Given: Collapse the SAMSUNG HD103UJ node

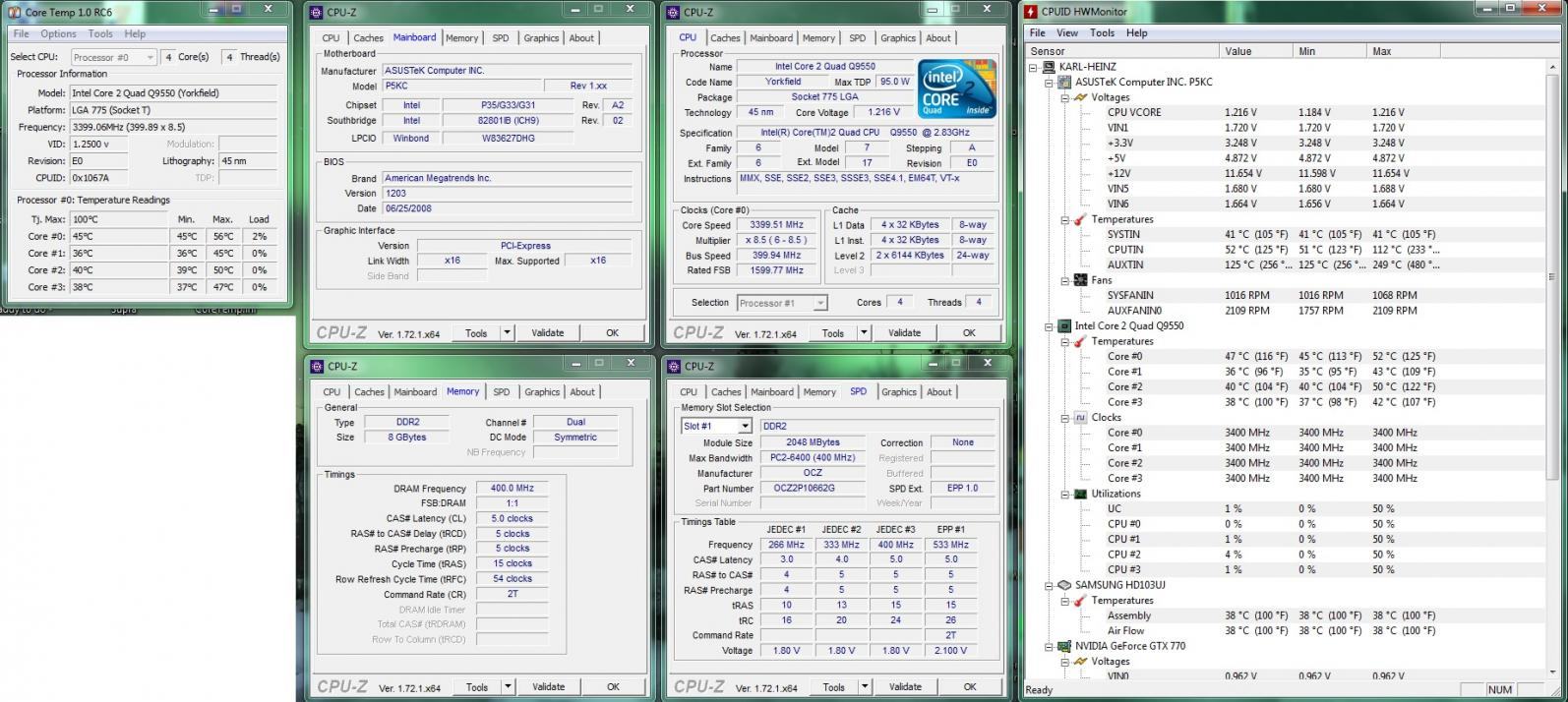Looking at the screenshot, I should tap(1050, 586).
